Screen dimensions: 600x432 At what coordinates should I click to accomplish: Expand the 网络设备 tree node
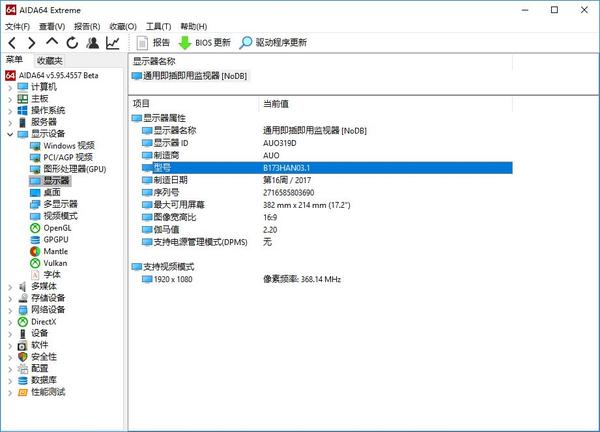[x=10, y=310]
